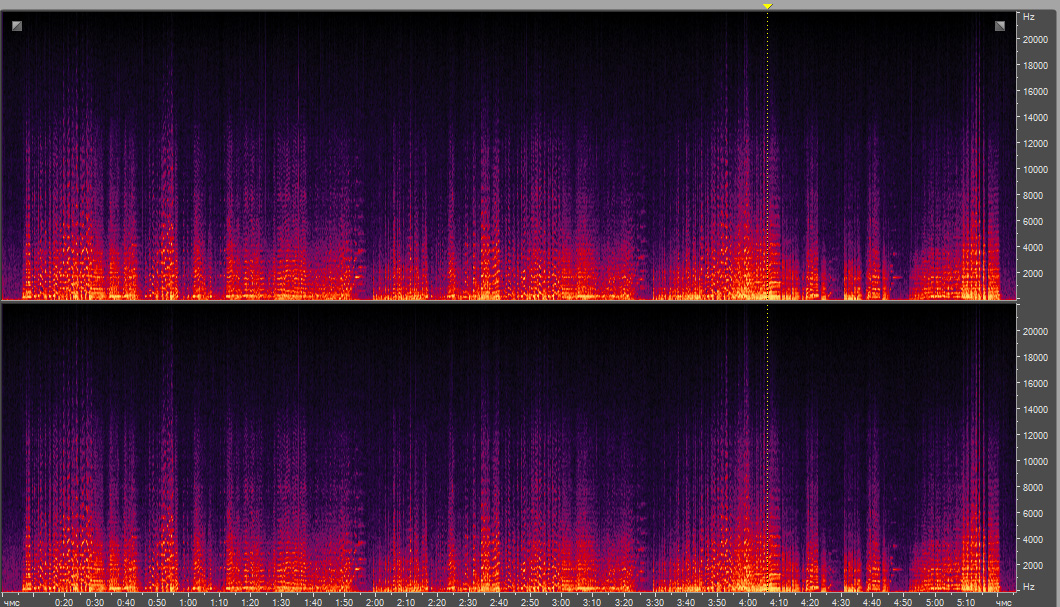Click the 5:00 mark on the time ruler

[934, 602]
